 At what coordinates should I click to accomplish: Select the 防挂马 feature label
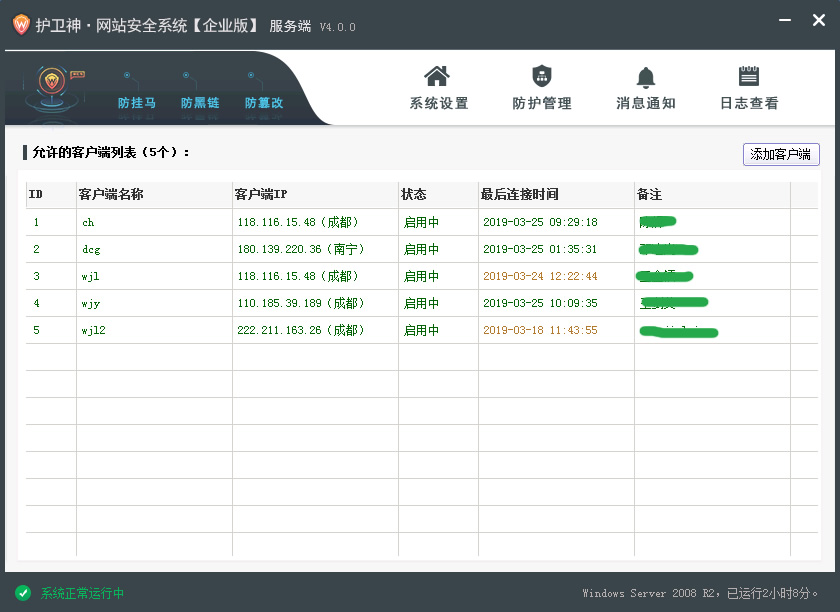pos(137,103)
